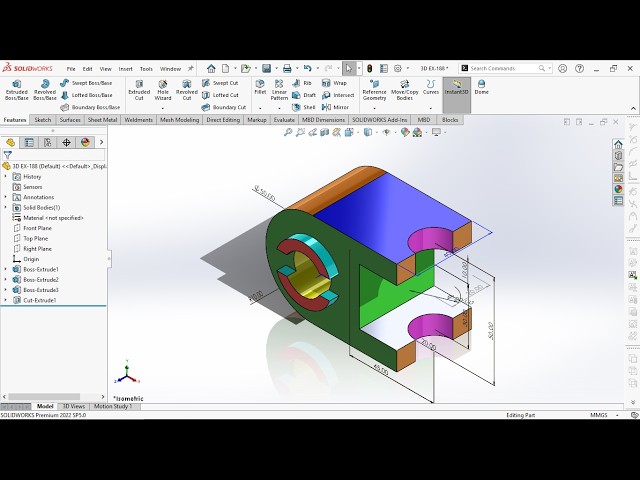Open the Curves tool

tap(431, 87)
